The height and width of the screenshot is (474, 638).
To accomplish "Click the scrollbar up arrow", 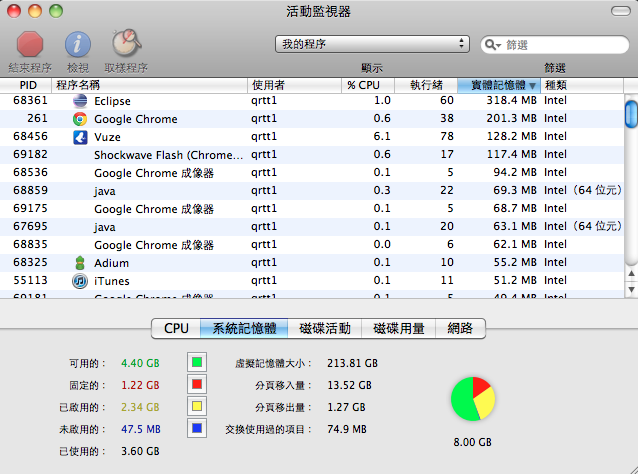I will (x=631, y=273).
